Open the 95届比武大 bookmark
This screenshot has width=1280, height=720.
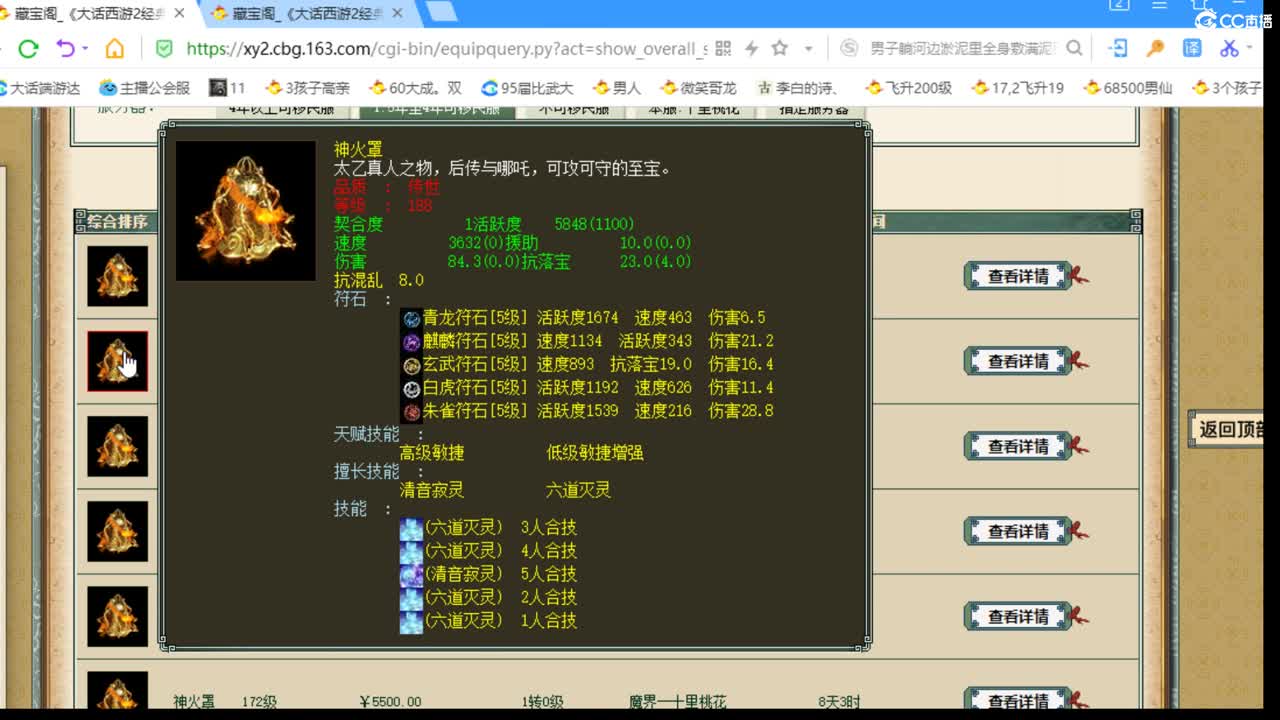[x=527, y=88]
